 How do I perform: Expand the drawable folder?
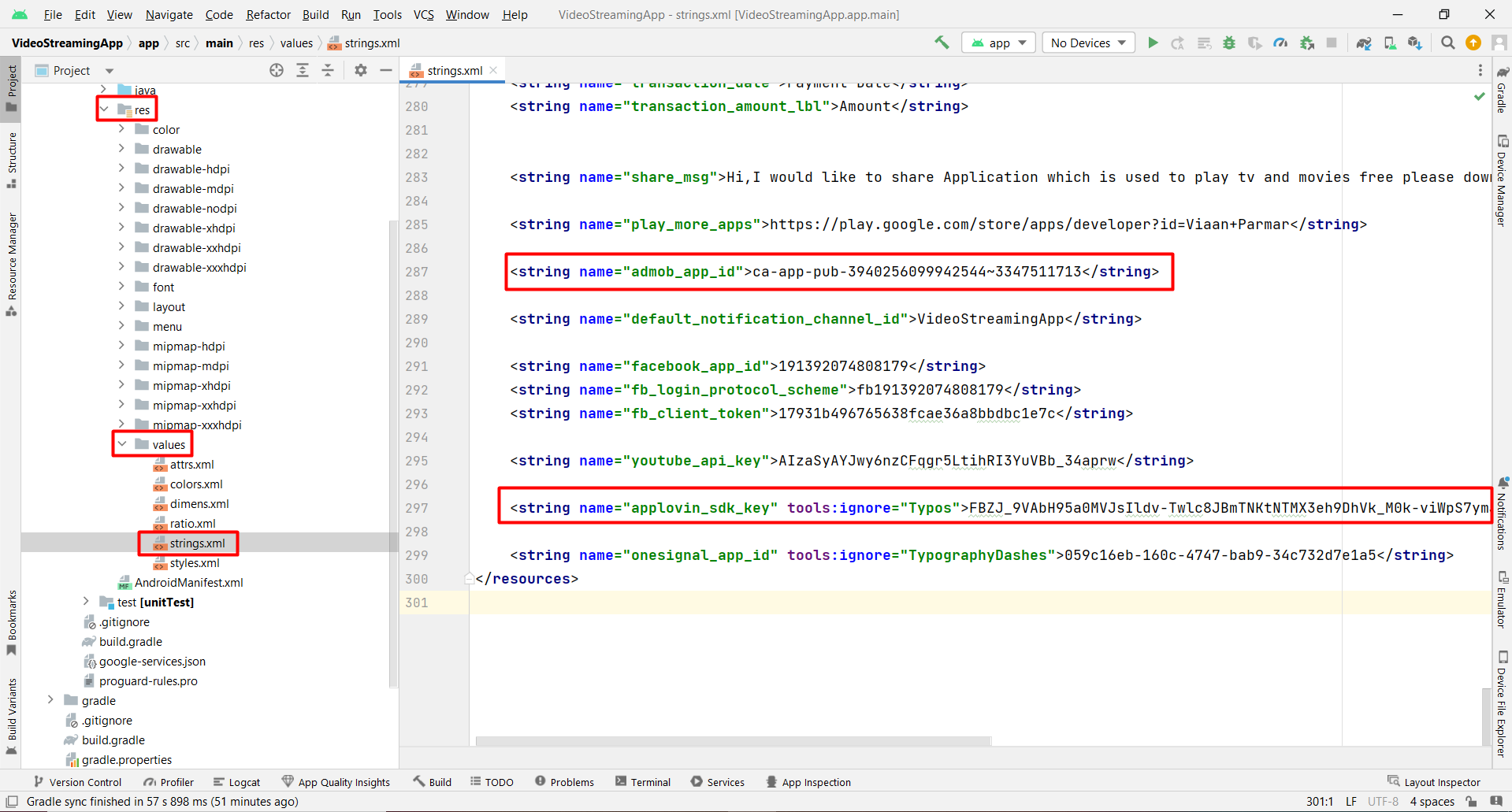click(x=121, y=149)
